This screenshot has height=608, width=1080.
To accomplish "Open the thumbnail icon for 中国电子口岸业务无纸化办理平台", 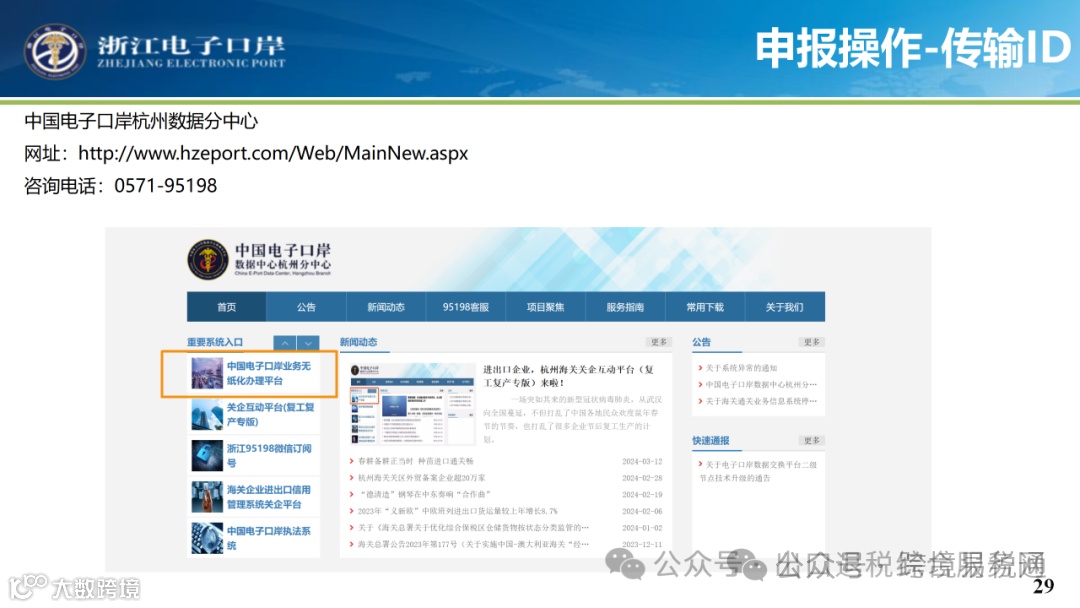I will (x=207, y=373).
